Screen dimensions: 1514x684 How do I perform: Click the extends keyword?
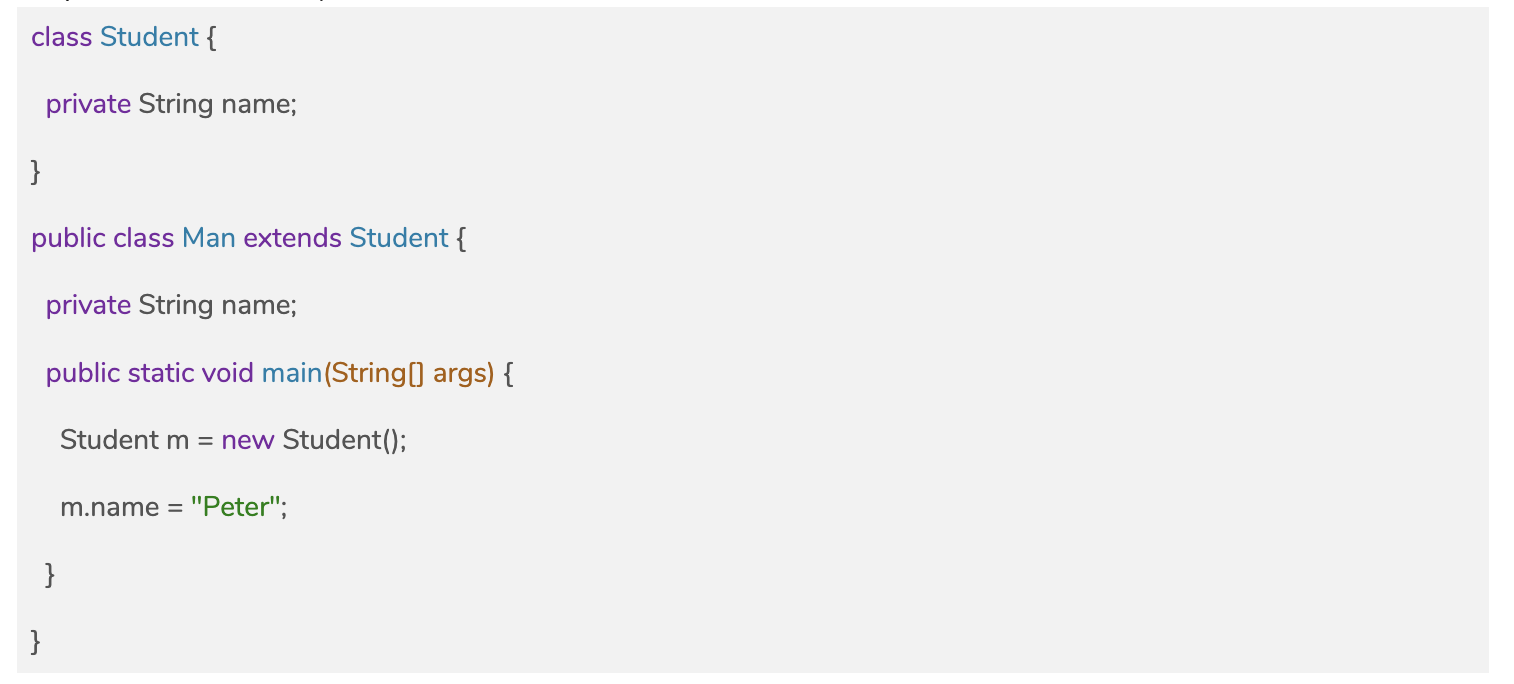coord(291,238)
